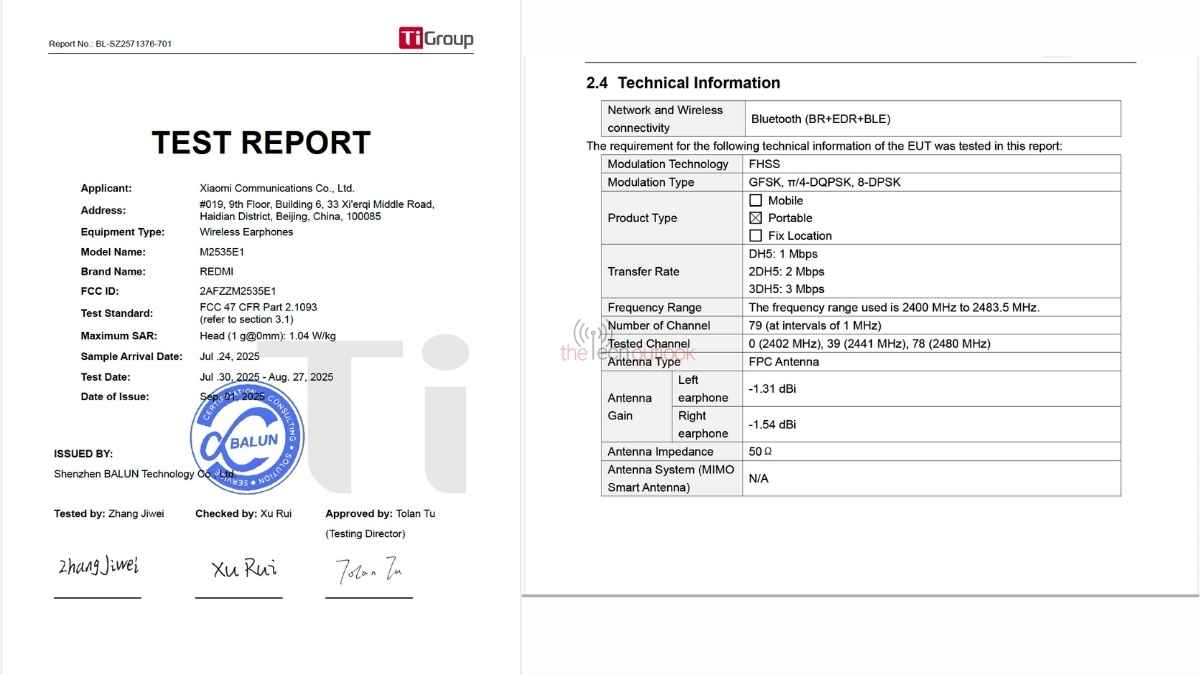Click the TEST REPORT title heading

[261, 143]
